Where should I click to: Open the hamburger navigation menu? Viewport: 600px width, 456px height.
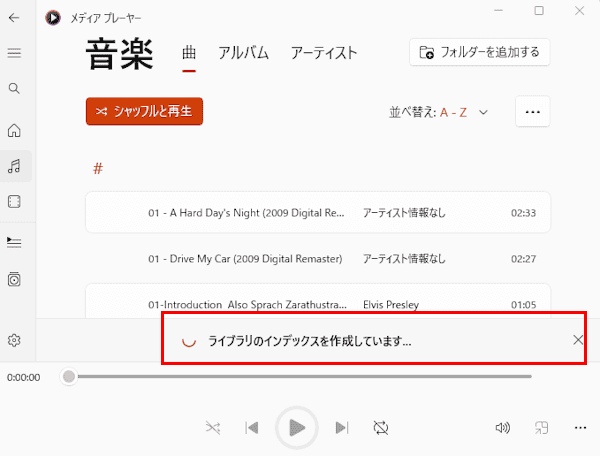click(14, 53)
